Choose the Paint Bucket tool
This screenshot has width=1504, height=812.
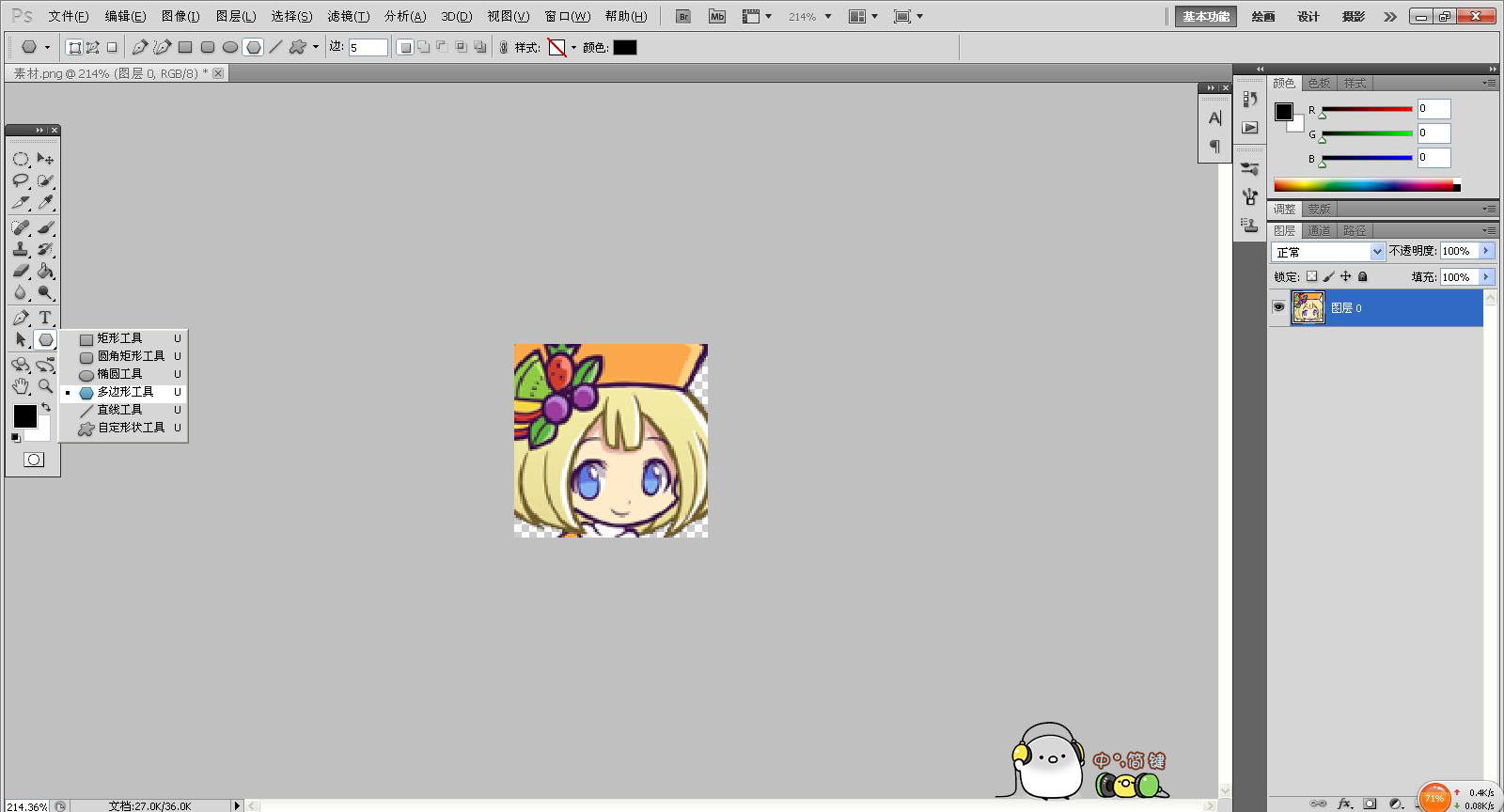click(45, 271)
